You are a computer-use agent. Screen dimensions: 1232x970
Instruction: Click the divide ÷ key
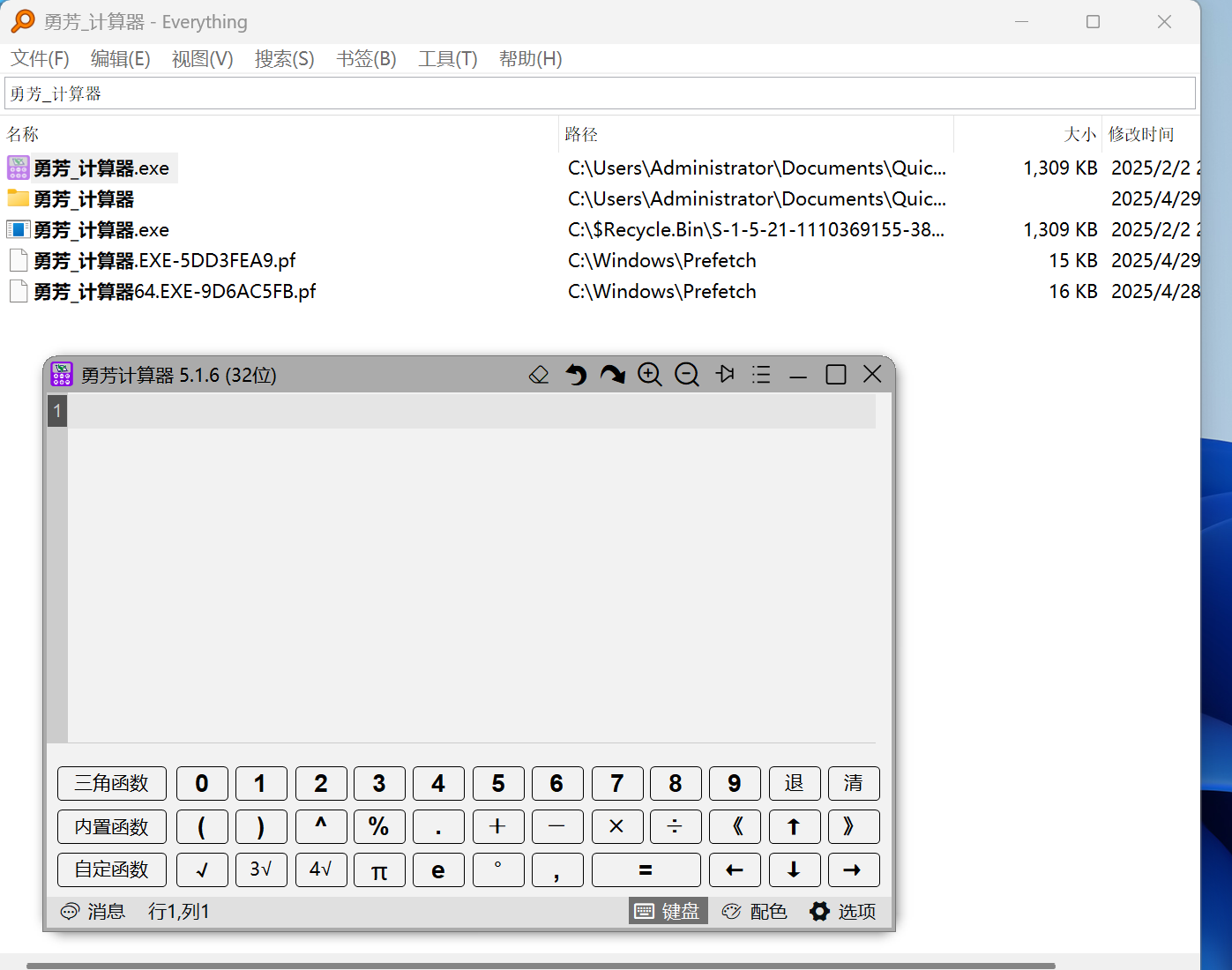coord(676,826)
